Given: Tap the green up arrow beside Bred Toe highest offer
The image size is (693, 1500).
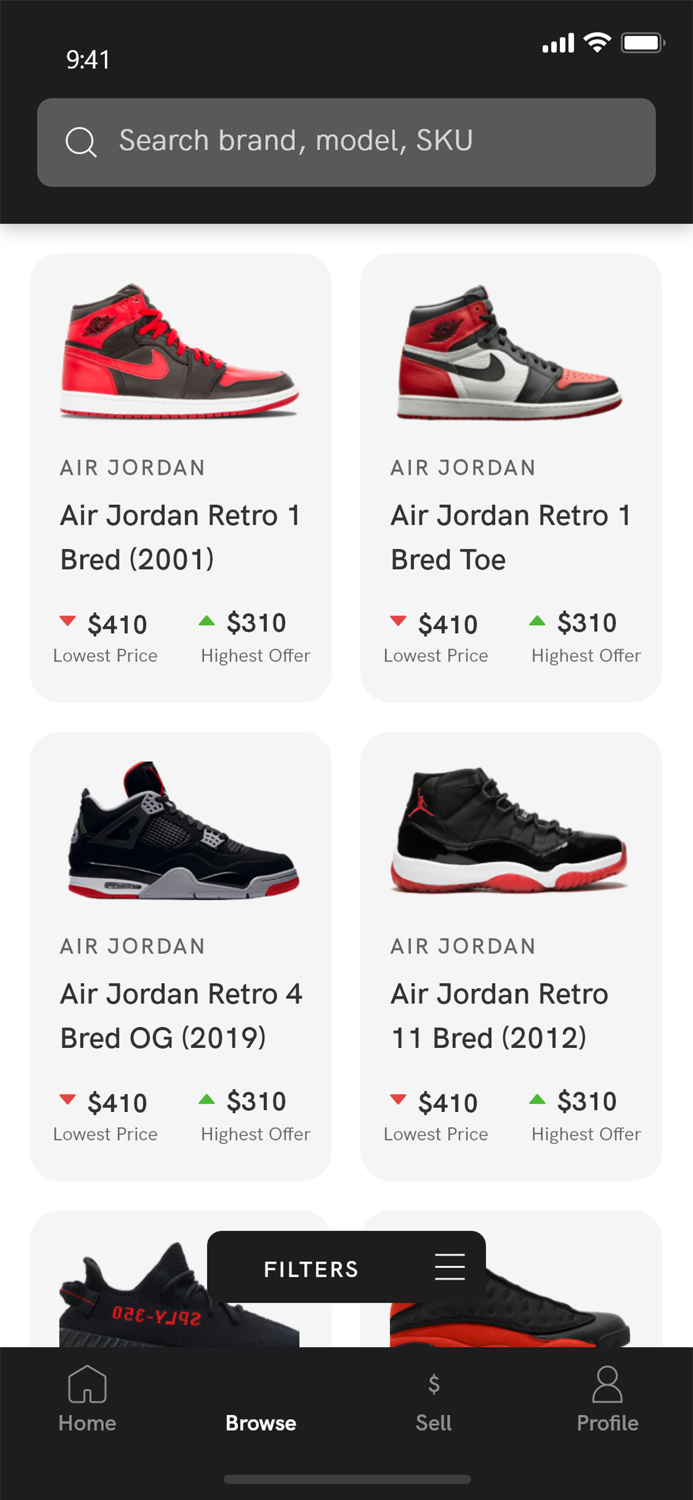Looking at the screenshot, I should [536, 620].
